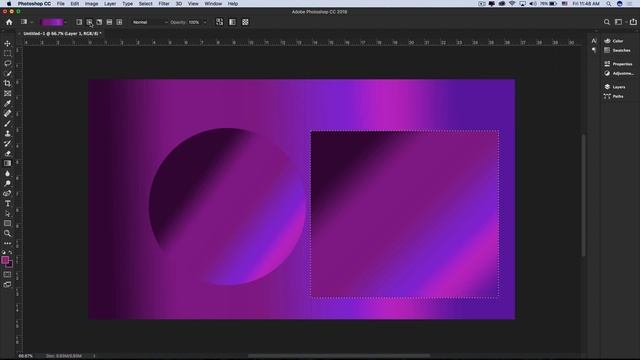This screenshot has width=640, height=360.
Task: Open the Filter menu
Action: 164,4
